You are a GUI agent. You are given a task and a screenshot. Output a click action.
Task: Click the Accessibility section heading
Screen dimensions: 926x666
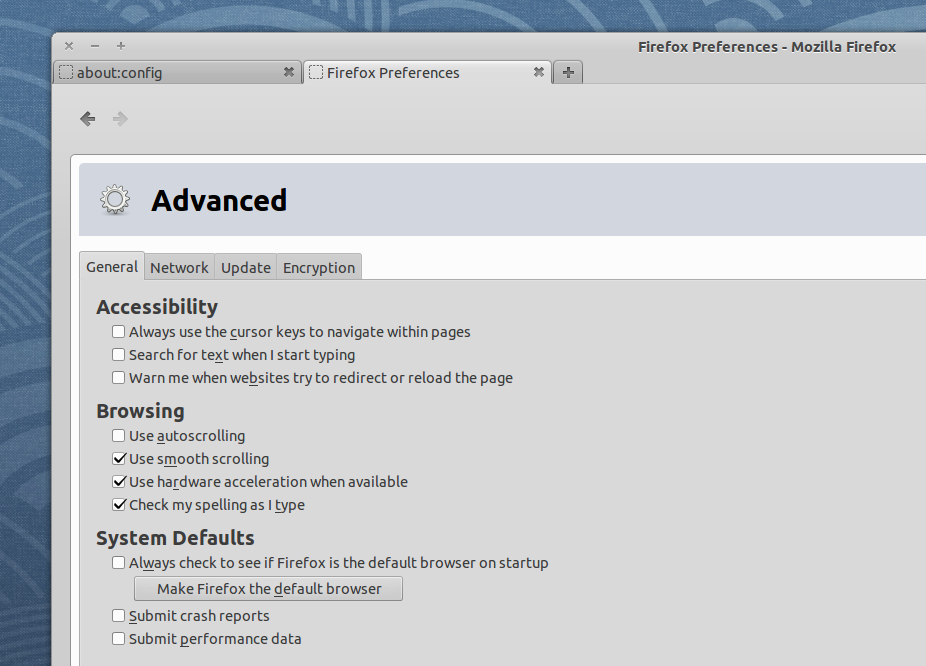(x=157, y=307)
